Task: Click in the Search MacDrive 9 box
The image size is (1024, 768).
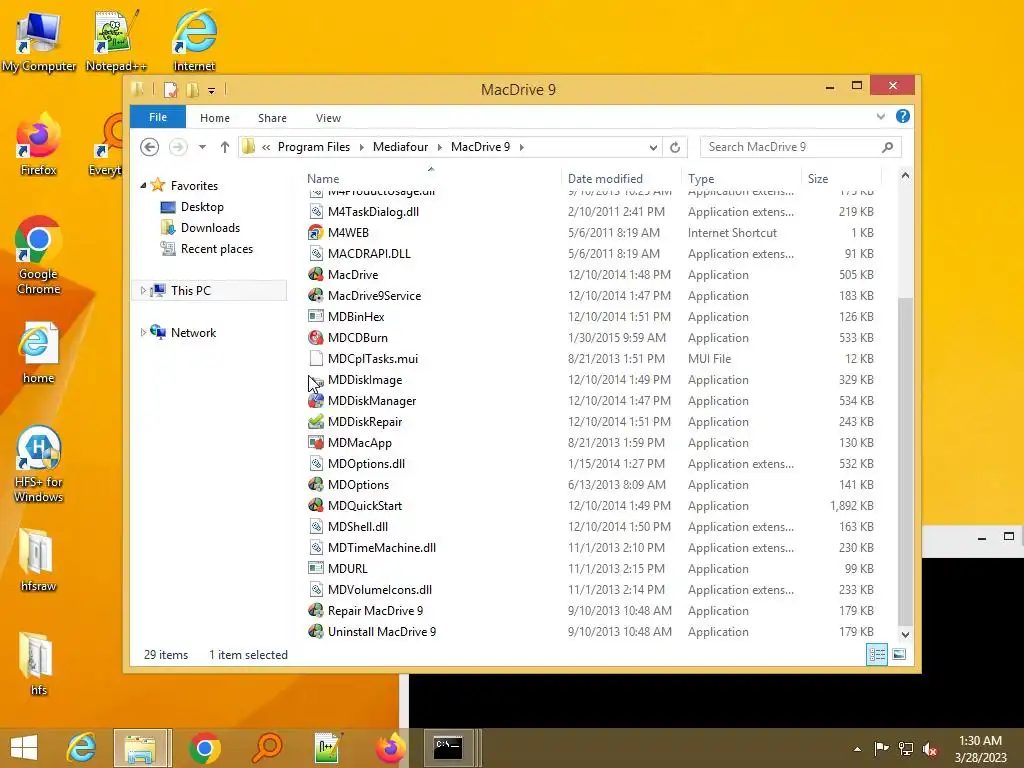Action: 801,147
